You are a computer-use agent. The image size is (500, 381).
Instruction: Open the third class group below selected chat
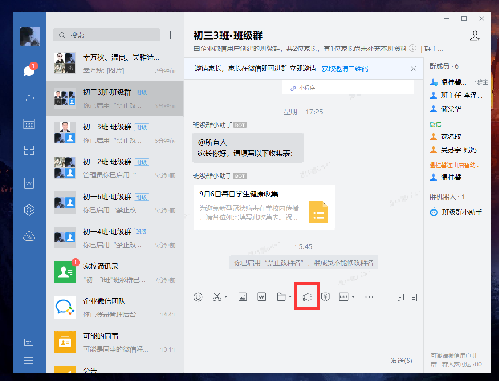(115, 133)
